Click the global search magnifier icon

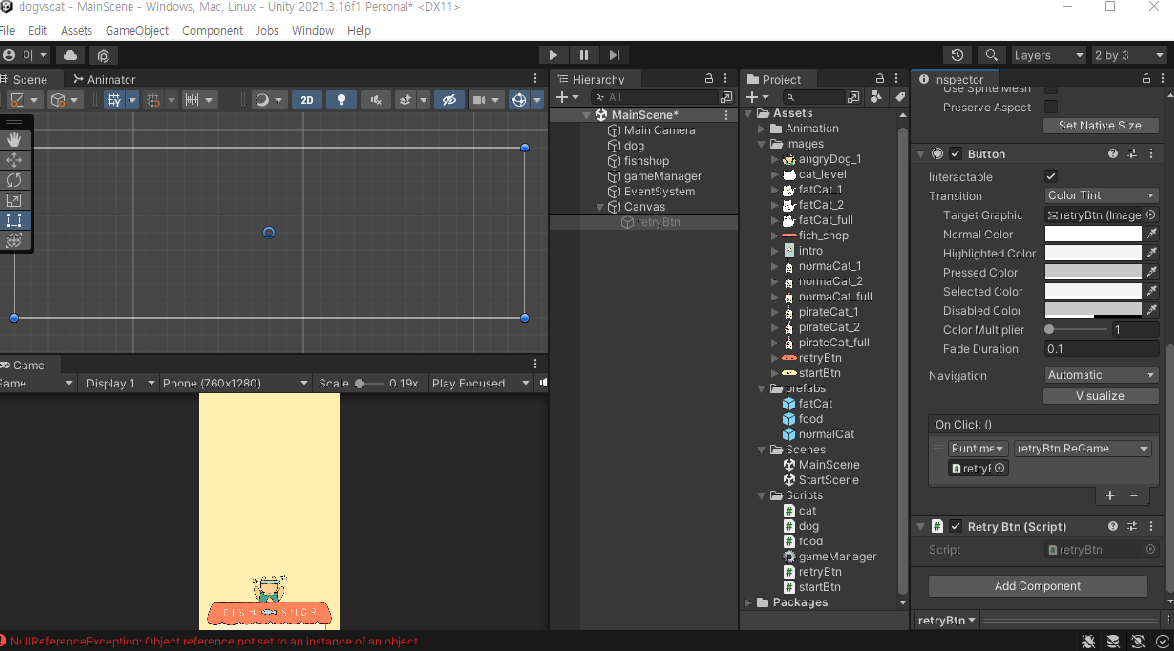click(x=991, y=55)
